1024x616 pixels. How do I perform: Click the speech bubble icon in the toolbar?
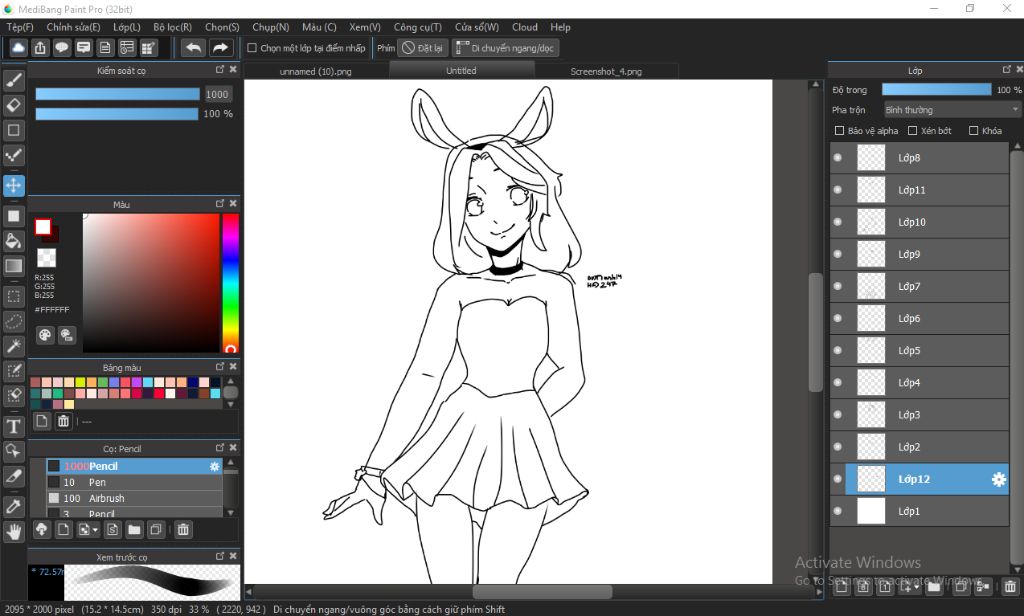[62, 48]
